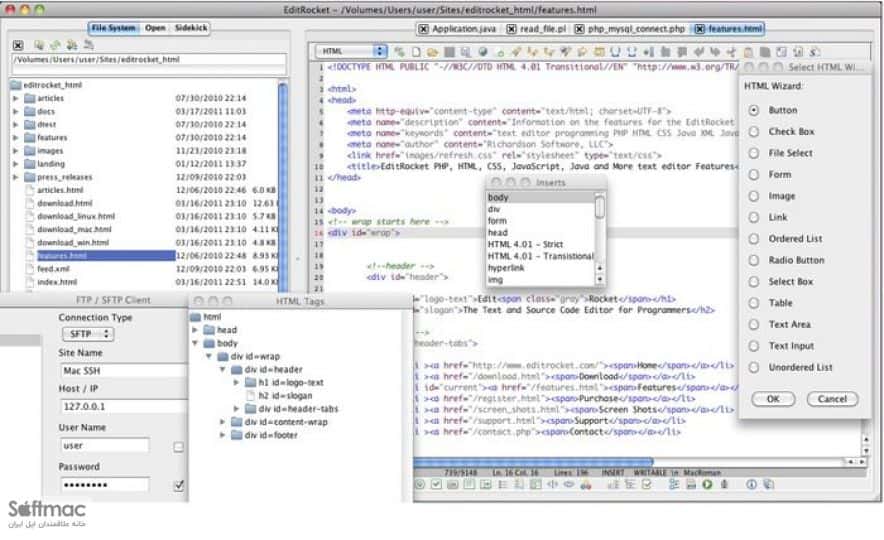This screenshot has height=540, width=884.
Task: Click the open folder toolbar icon
Action: click(432, 52)
